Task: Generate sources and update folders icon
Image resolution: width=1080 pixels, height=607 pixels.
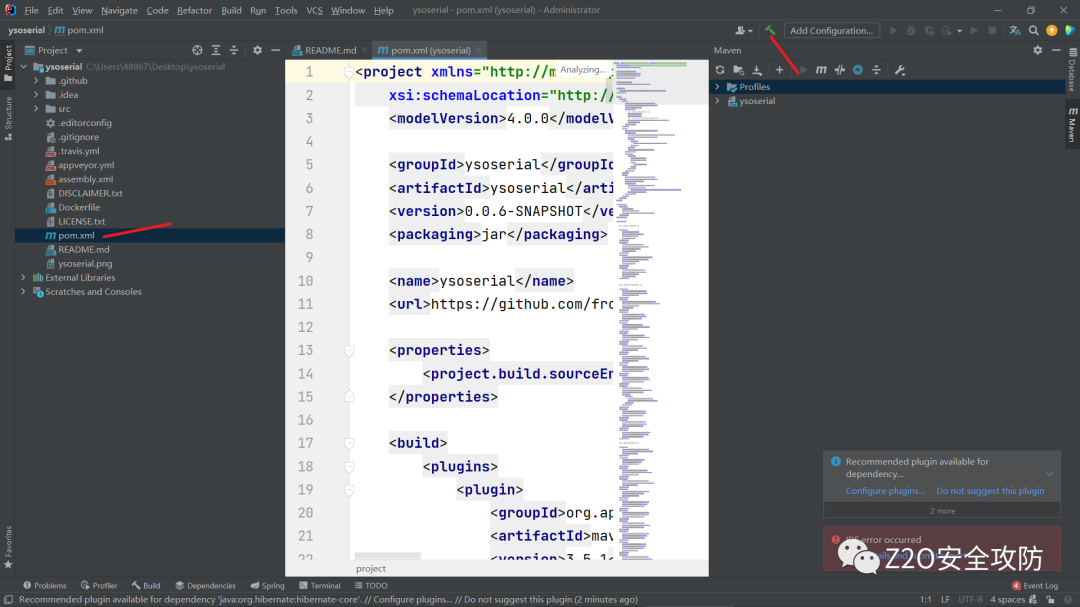Action: 738,70
